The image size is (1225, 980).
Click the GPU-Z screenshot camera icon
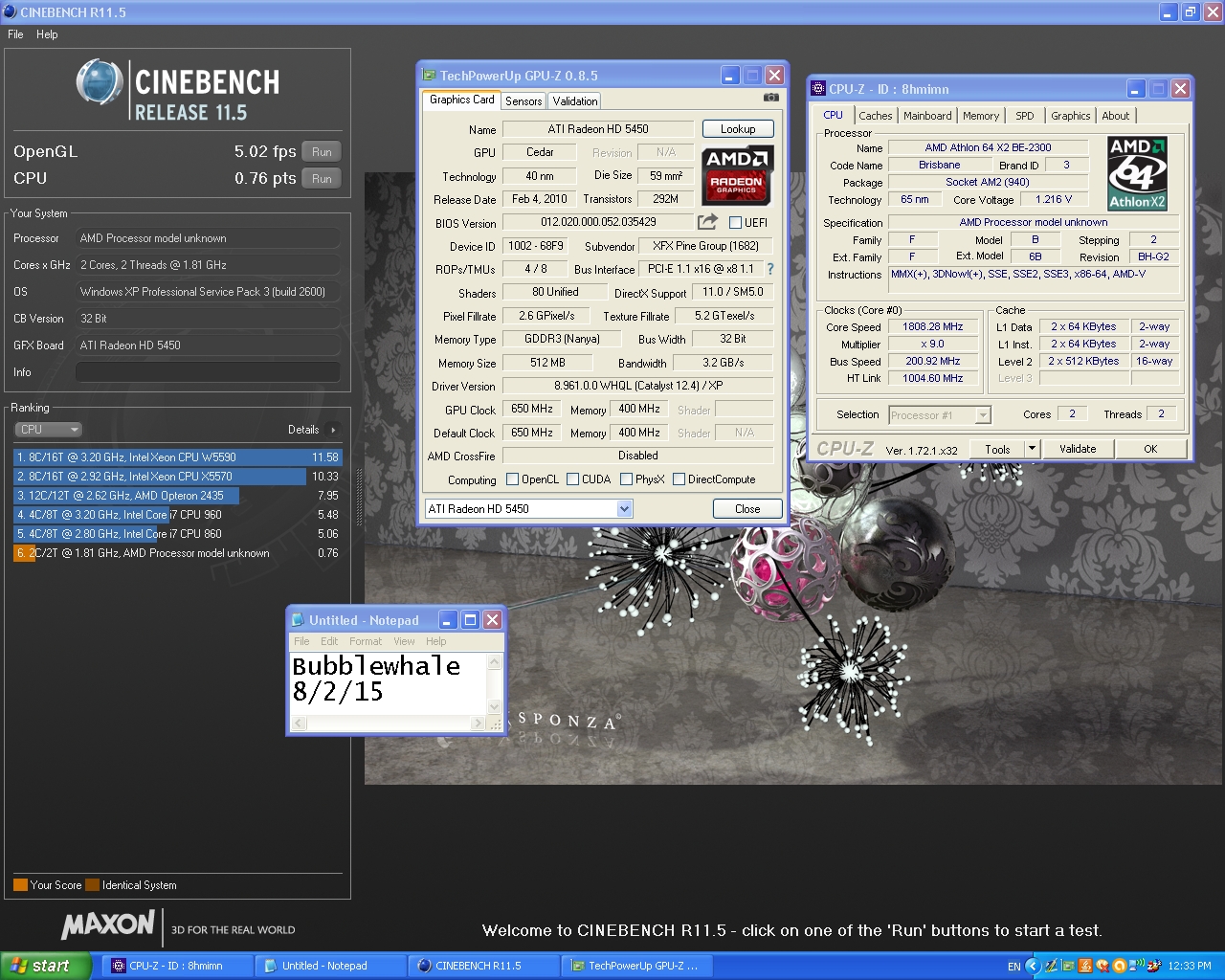pyautogui.click(x=770, y=98)
